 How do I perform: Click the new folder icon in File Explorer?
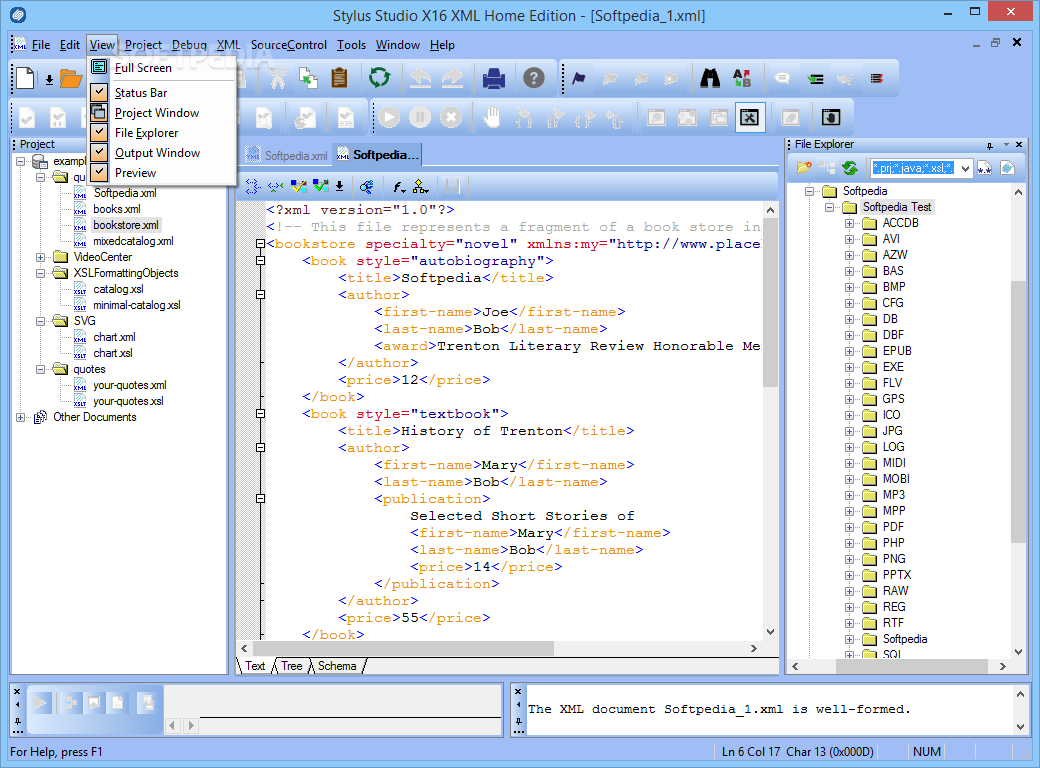(x=804, y=168)
